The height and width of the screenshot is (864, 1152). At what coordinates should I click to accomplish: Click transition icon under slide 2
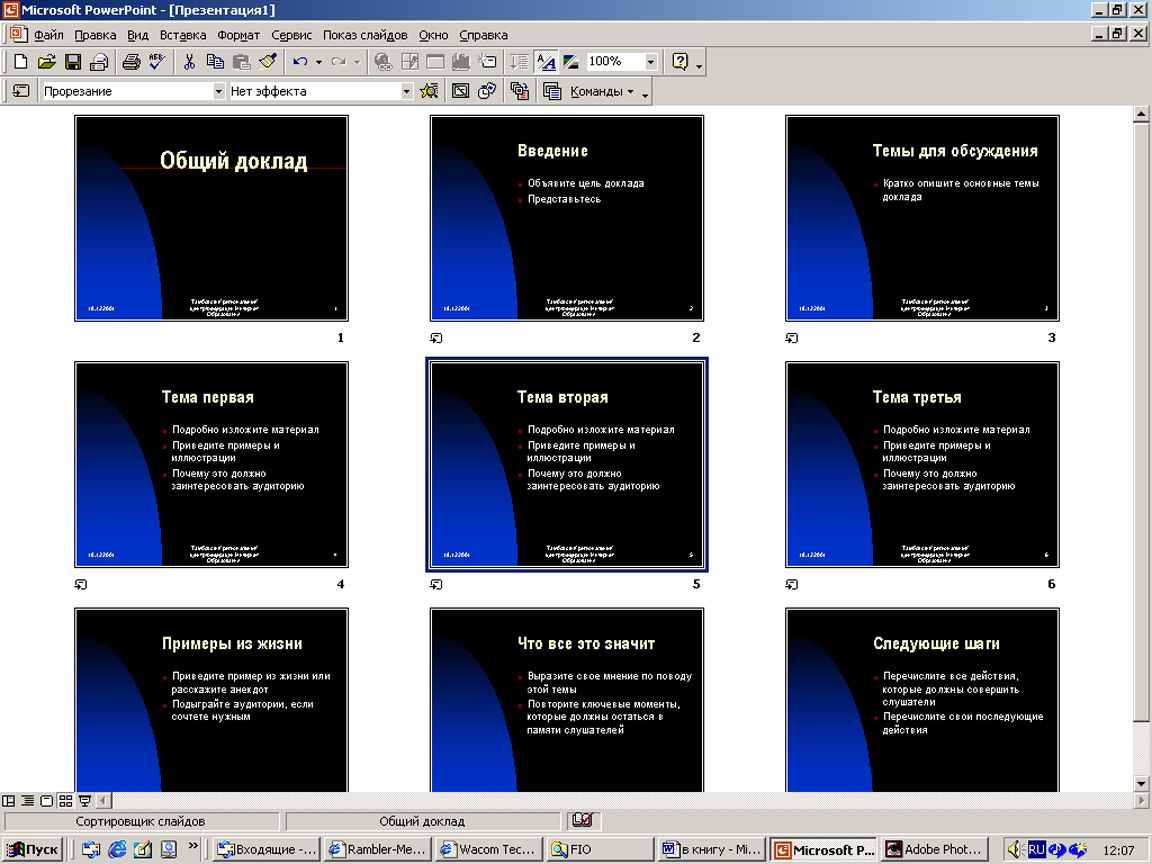coord(436,338)
